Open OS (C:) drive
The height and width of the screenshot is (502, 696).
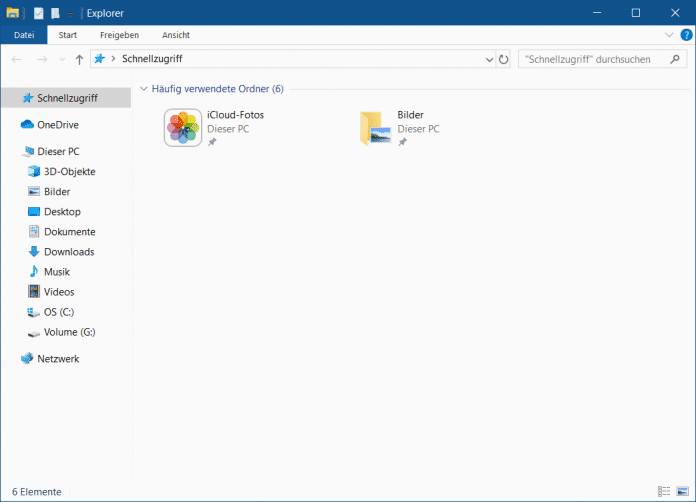(58, 312)
